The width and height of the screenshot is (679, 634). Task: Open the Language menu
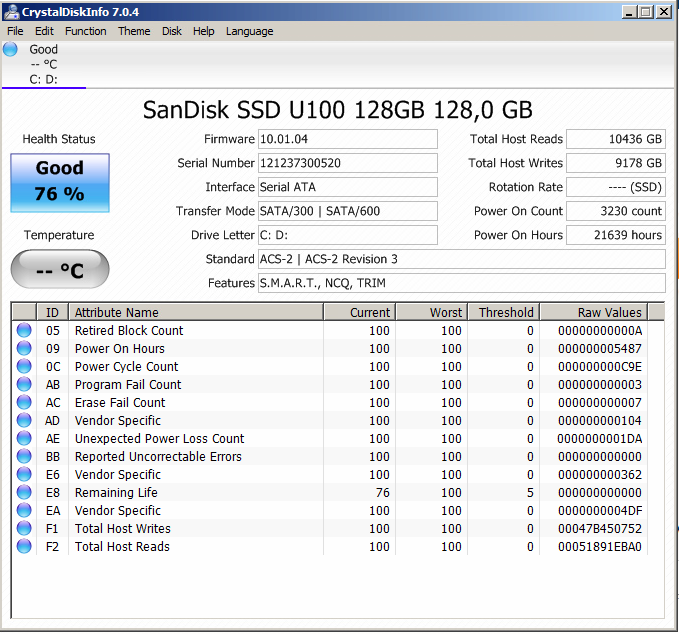249,31
